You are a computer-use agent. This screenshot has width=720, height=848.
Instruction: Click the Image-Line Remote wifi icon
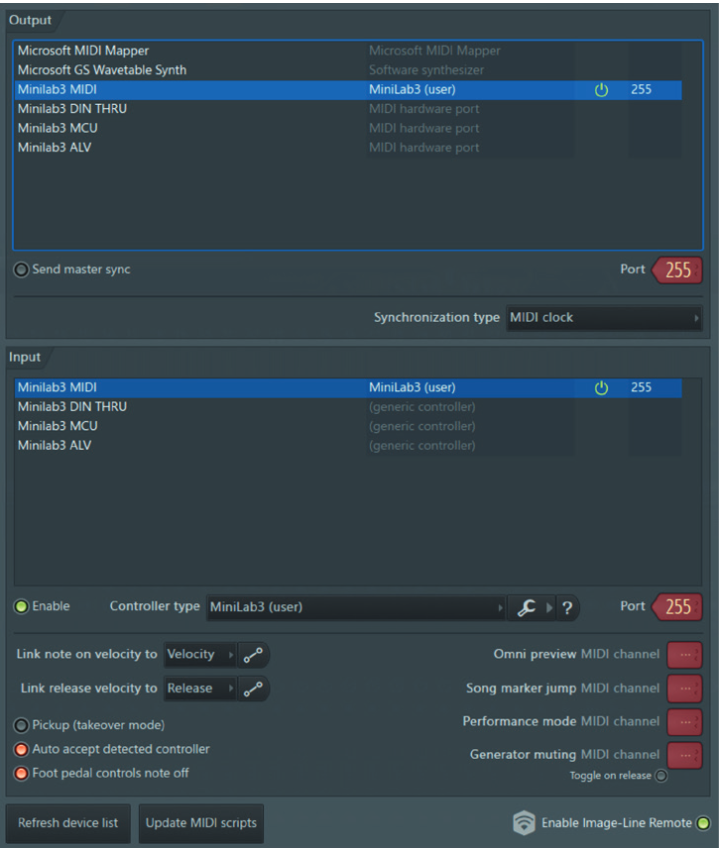[524, 823]
